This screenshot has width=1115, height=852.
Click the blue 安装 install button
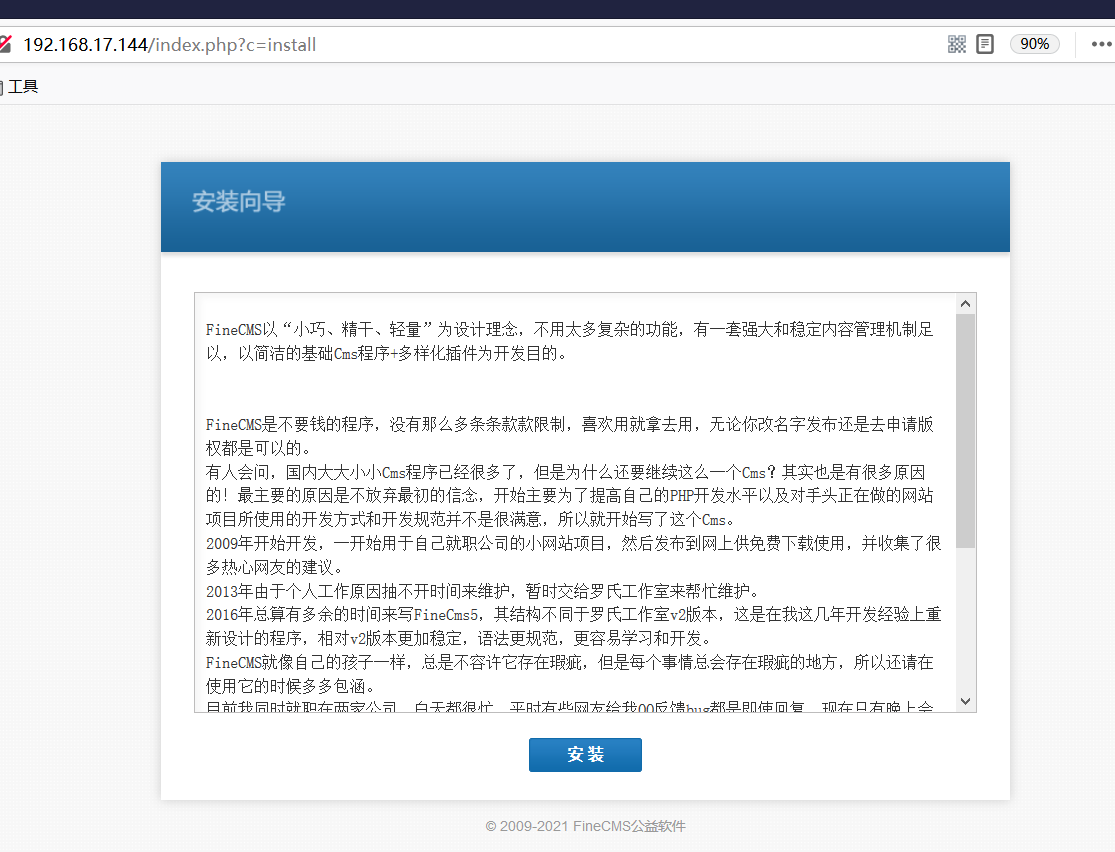pos(585,755)
